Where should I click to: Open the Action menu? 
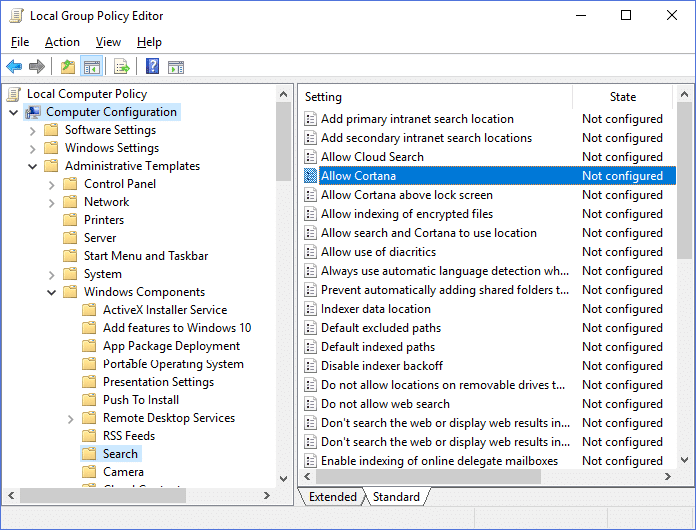[x=62, y=42]
